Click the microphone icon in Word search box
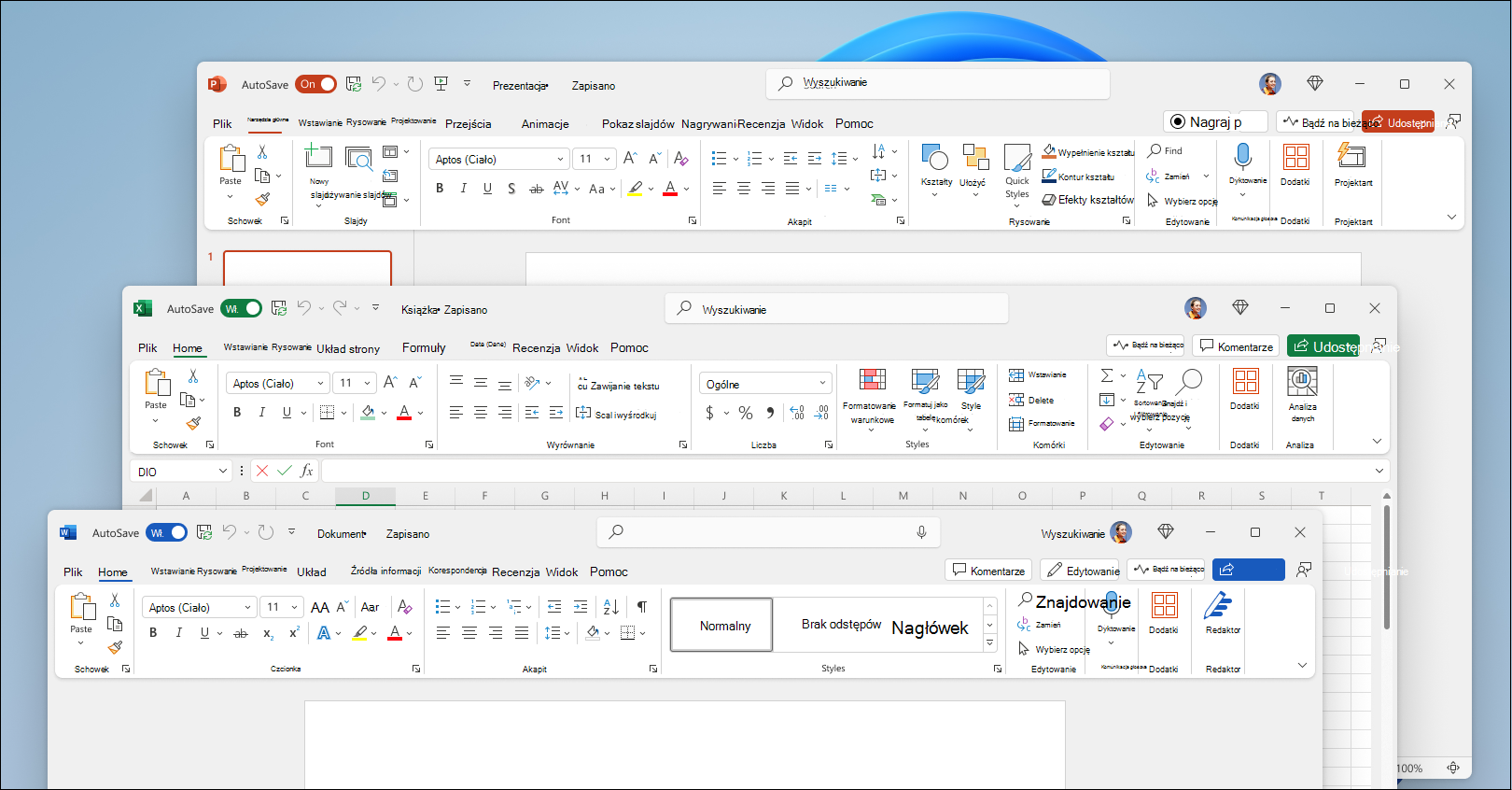Screen dimensions: 1512x790 click(x=921, y=532)
